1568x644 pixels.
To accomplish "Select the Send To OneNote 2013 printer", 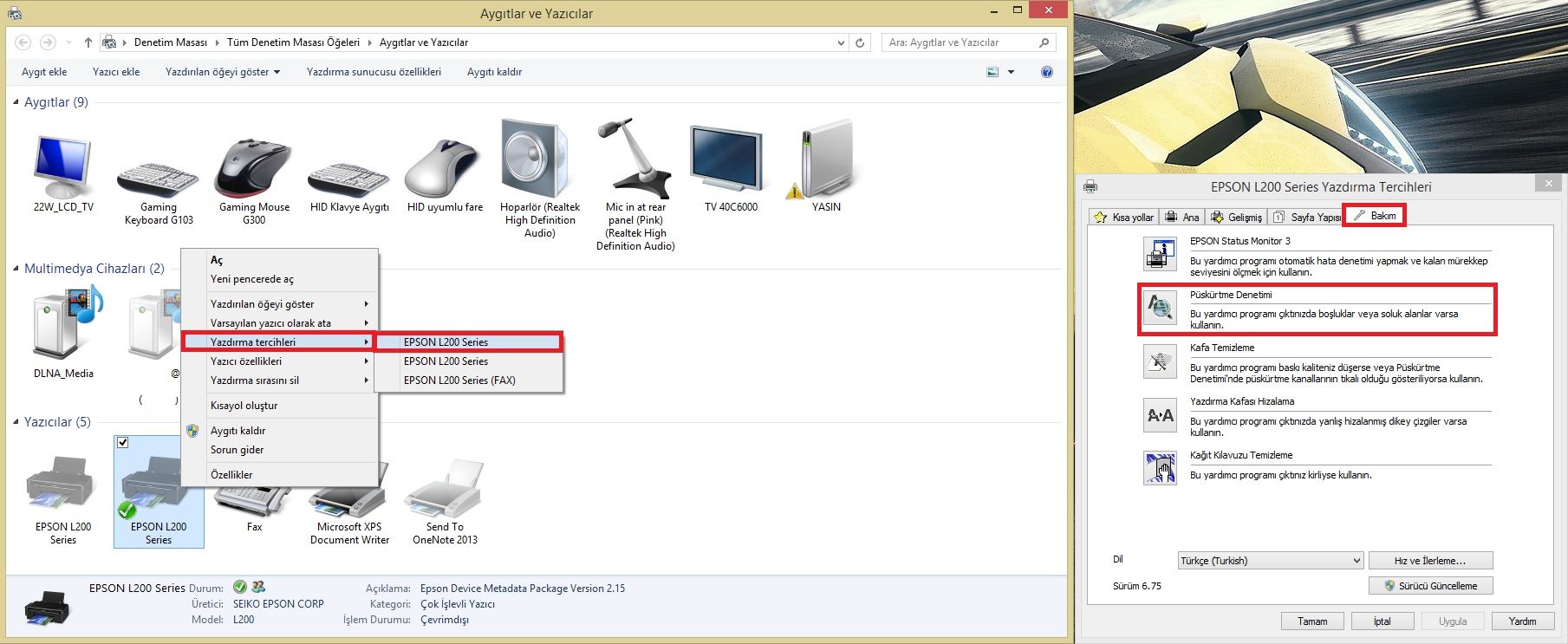I will (x=445, y=490).
